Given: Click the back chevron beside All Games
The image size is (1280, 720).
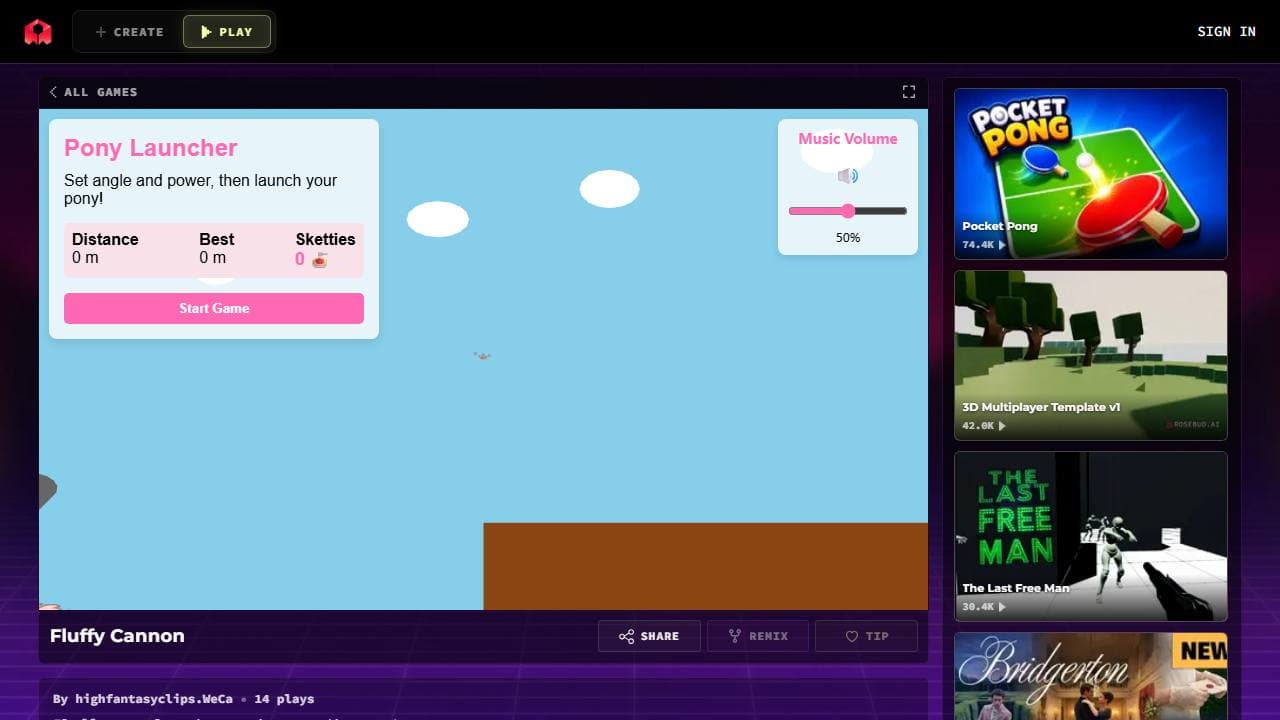Looking at the screenshot, I should point(53,92).
